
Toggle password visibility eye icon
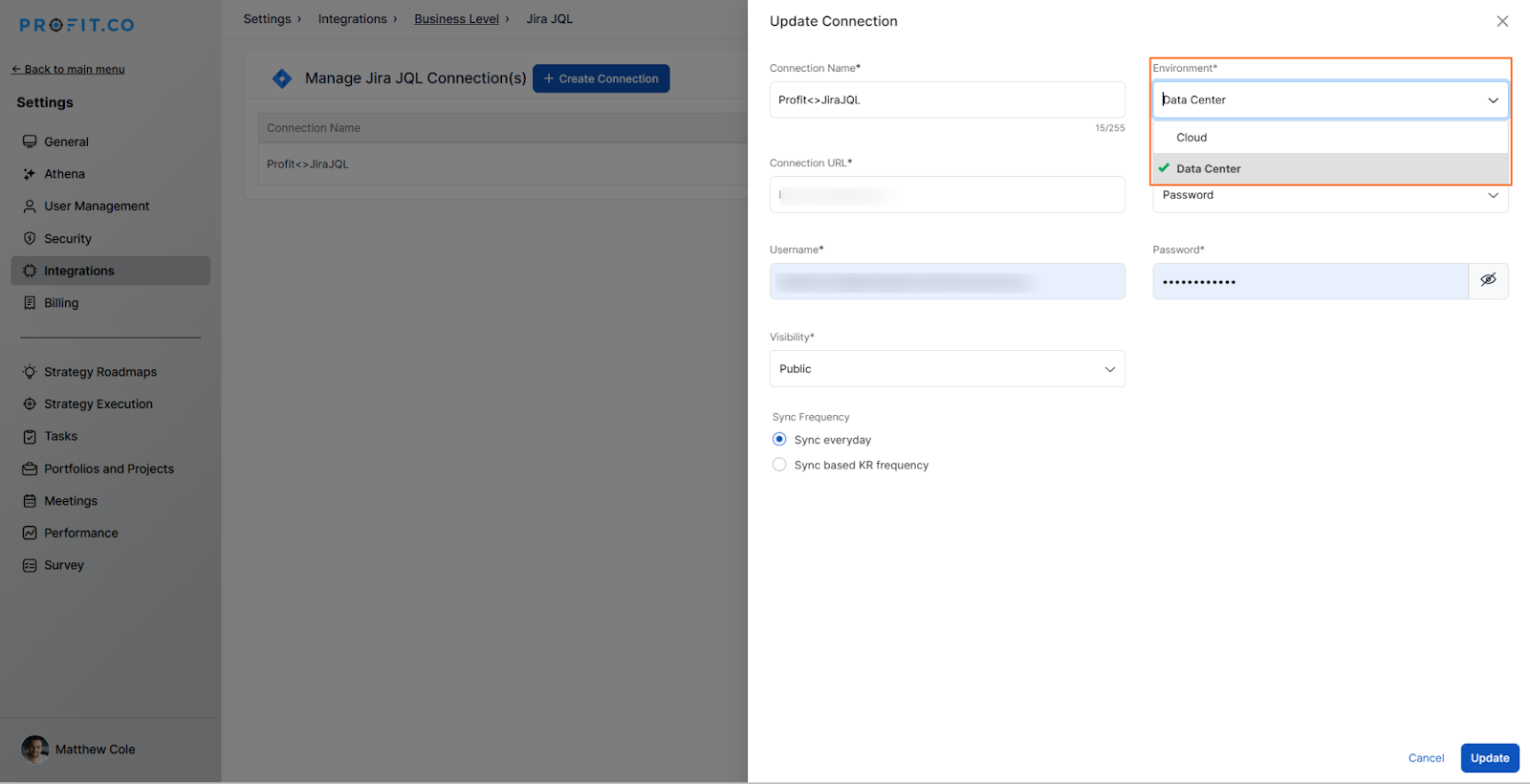coord(1488,280)
